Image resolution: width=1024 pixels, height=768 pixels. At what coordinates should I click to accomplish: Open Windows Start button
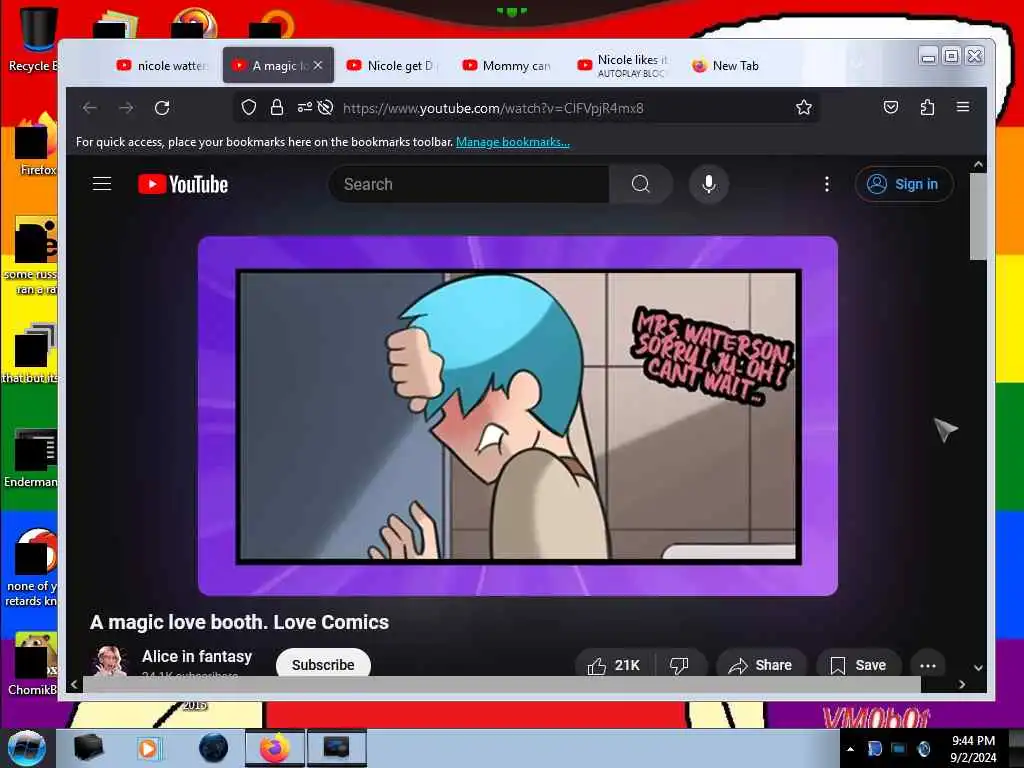point(27,748)
